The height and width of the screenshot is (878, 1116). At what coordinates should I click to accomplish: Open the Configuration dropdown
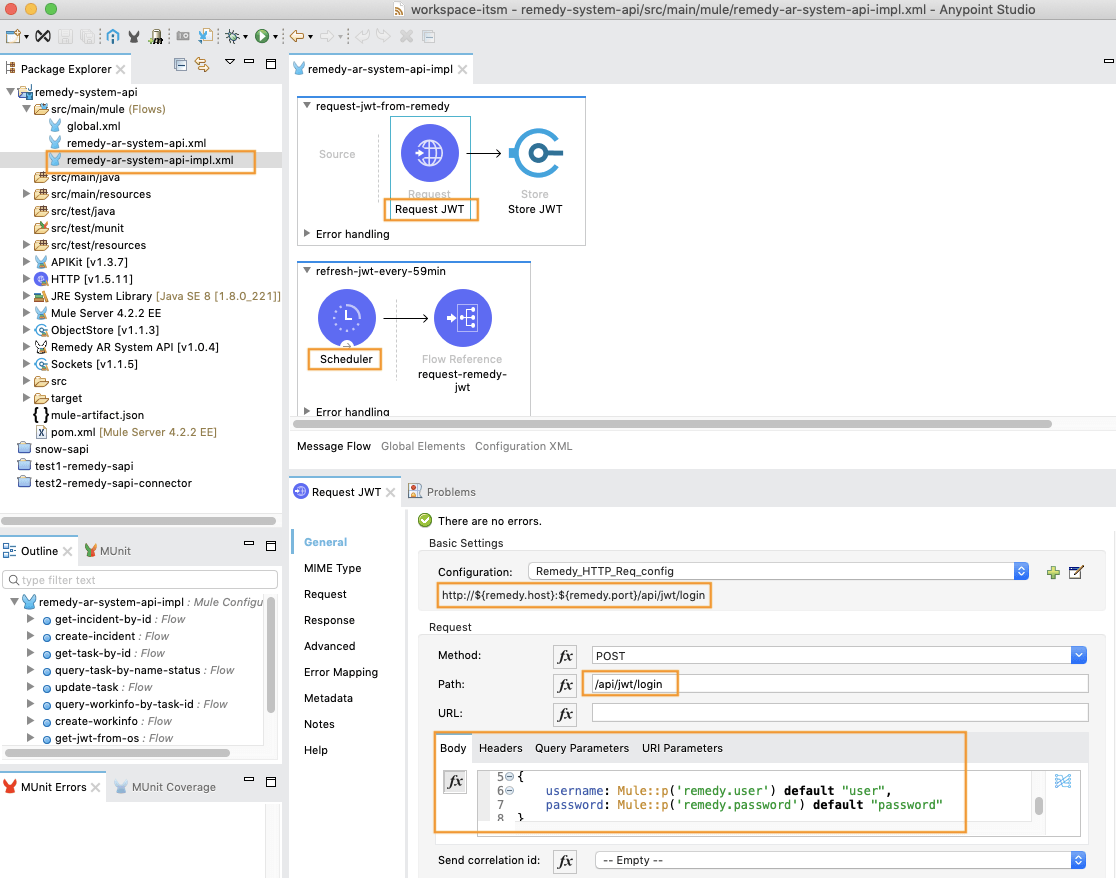[1021, 571]
